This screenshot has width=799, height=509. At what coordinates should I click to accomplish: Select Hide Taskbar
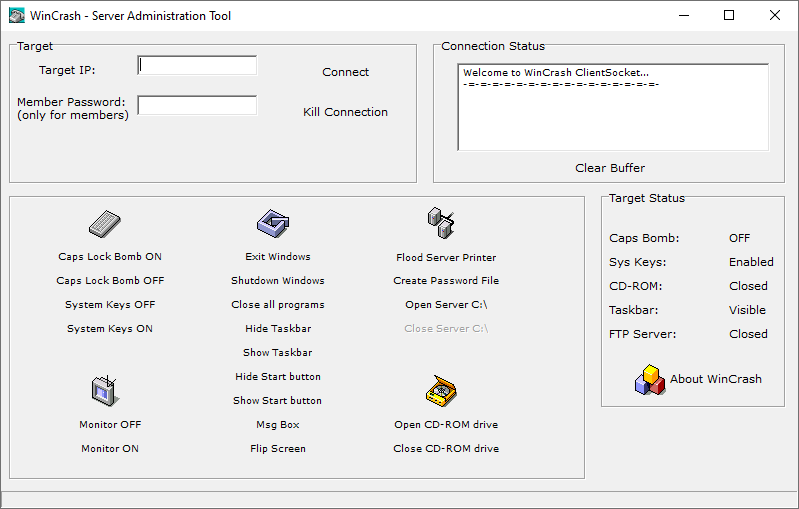coord(277,329)
